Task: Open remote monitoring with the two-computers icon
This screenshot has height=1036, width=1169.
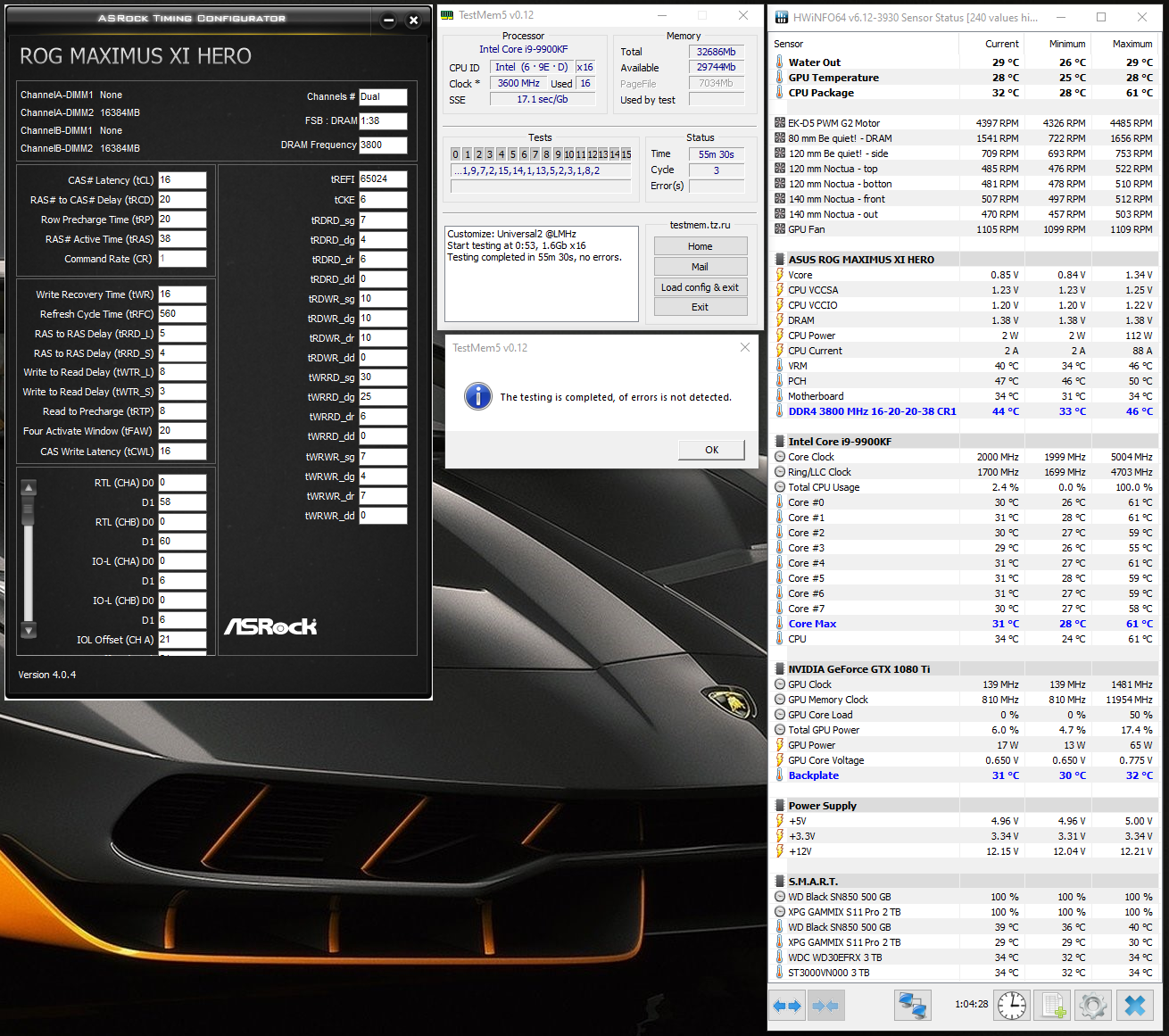Action: tap(913, 1006)
